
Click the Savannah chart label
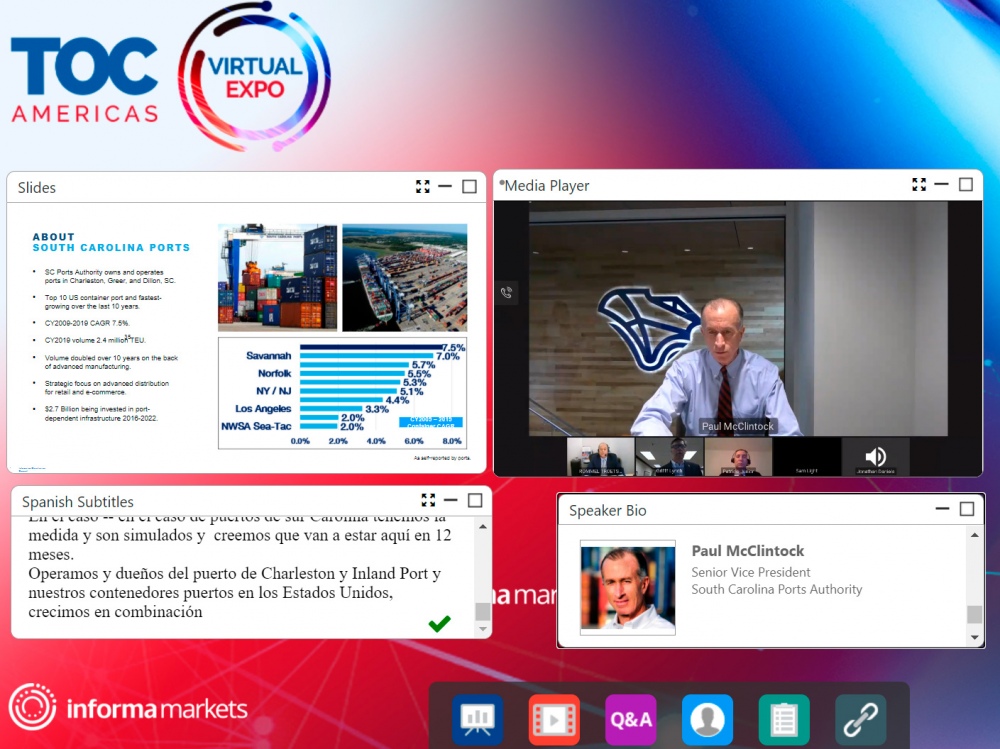coord(268,355)
